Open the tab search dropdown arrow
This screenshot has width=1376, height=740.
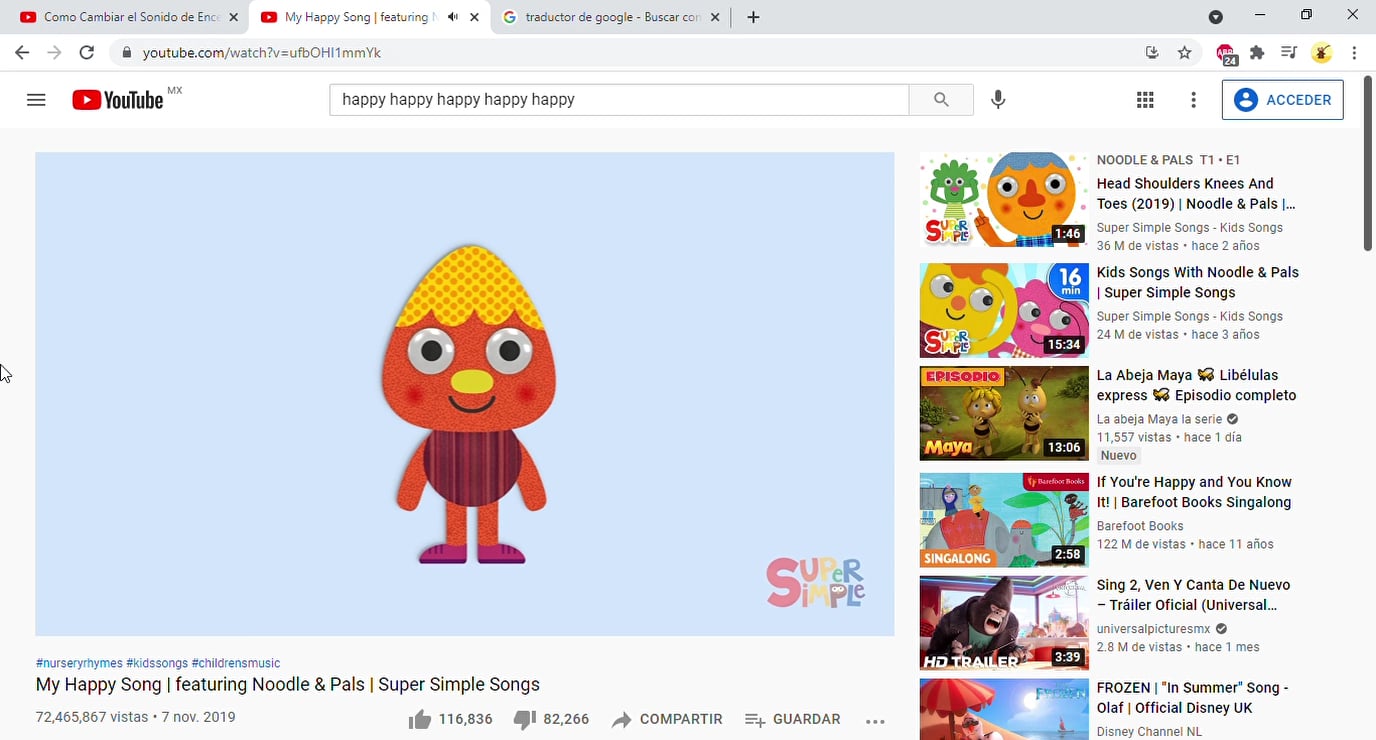coord(1215,17)
